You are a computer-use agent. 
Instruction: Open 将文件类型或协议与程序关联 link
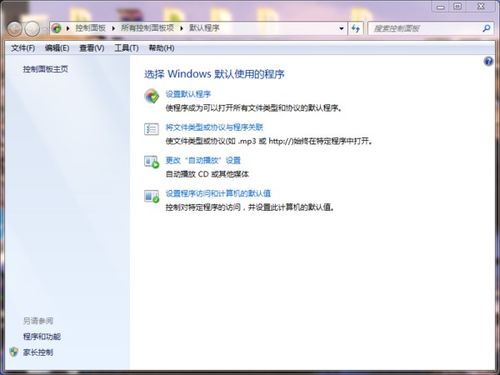point(214,127)
